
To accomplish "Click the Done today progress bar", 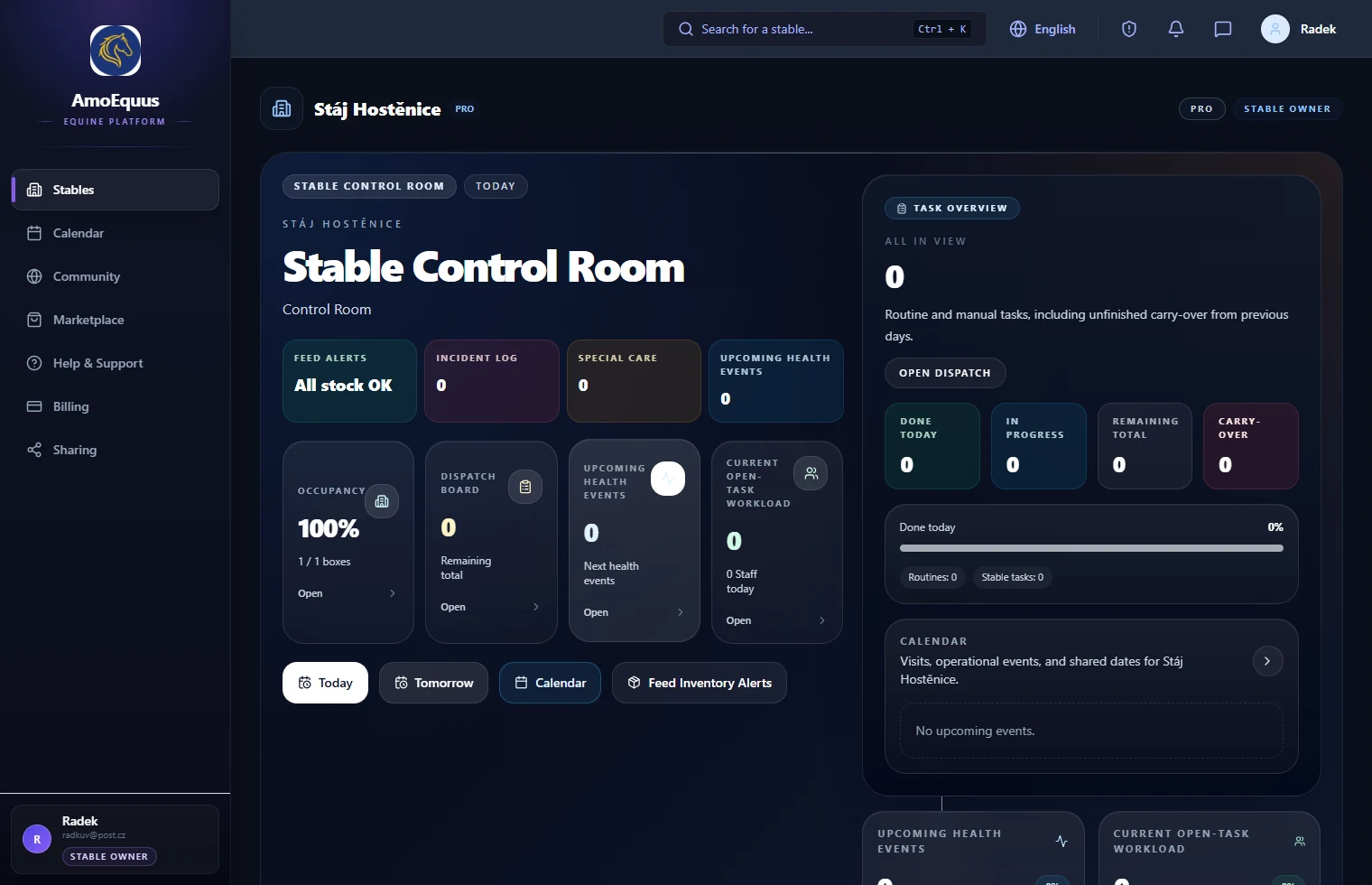I will [1090, 548].
